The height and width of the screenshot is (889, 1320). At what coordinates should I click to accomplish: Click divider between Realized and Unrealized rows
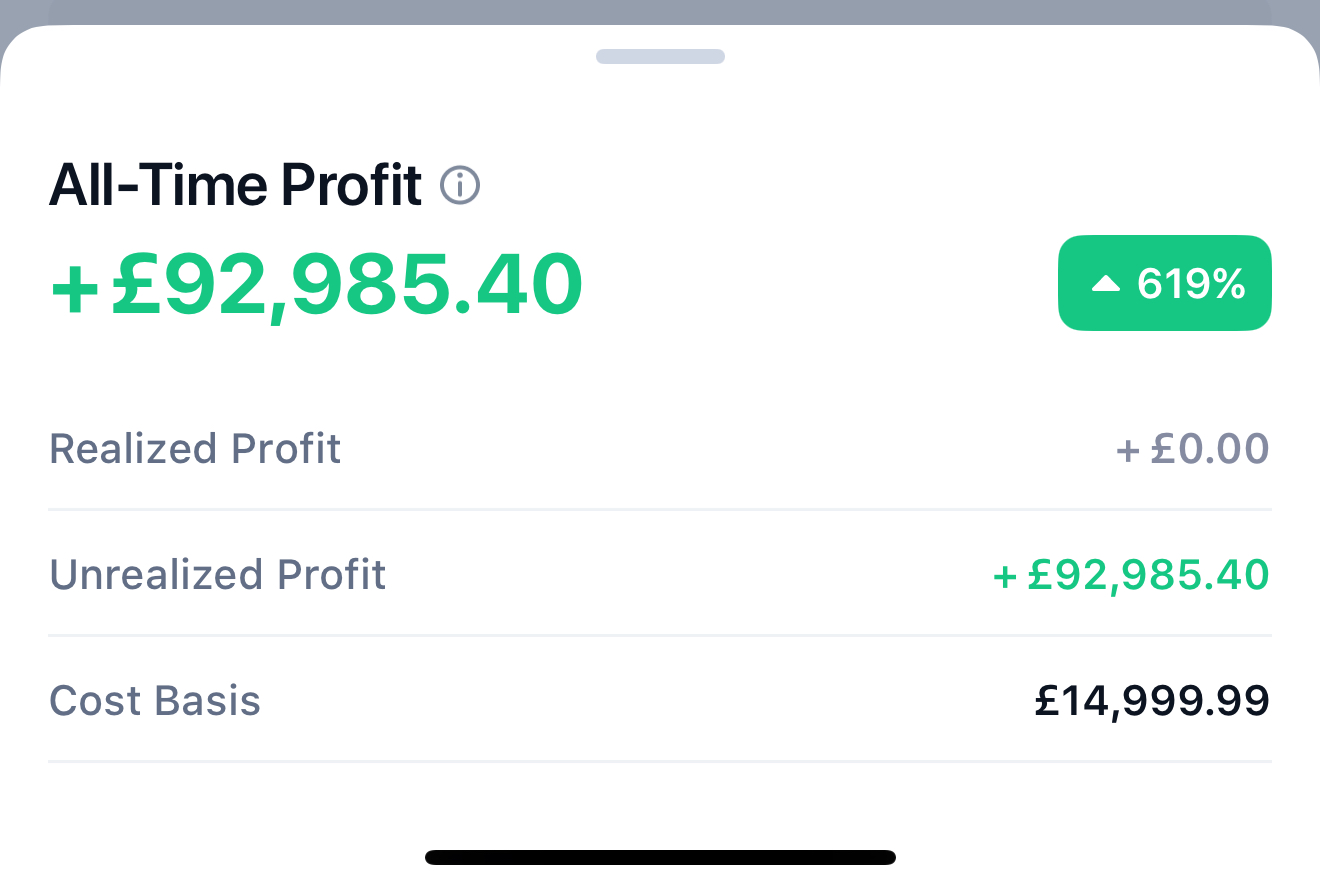(660, 509)
